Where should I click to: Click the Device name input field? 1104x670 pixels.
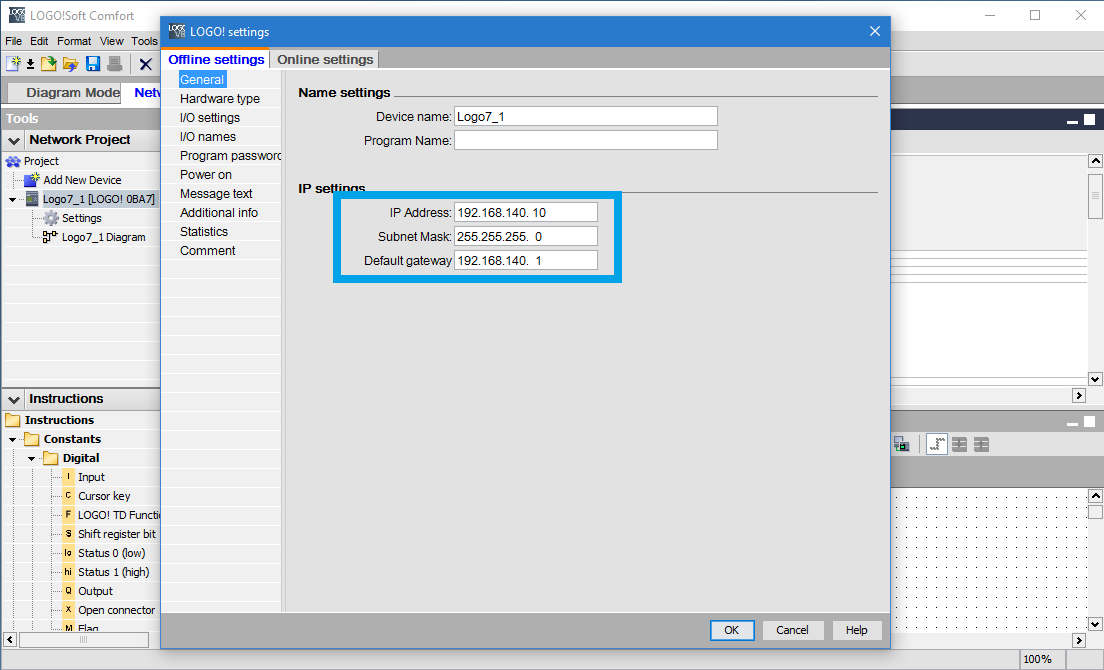click(585, 116)
